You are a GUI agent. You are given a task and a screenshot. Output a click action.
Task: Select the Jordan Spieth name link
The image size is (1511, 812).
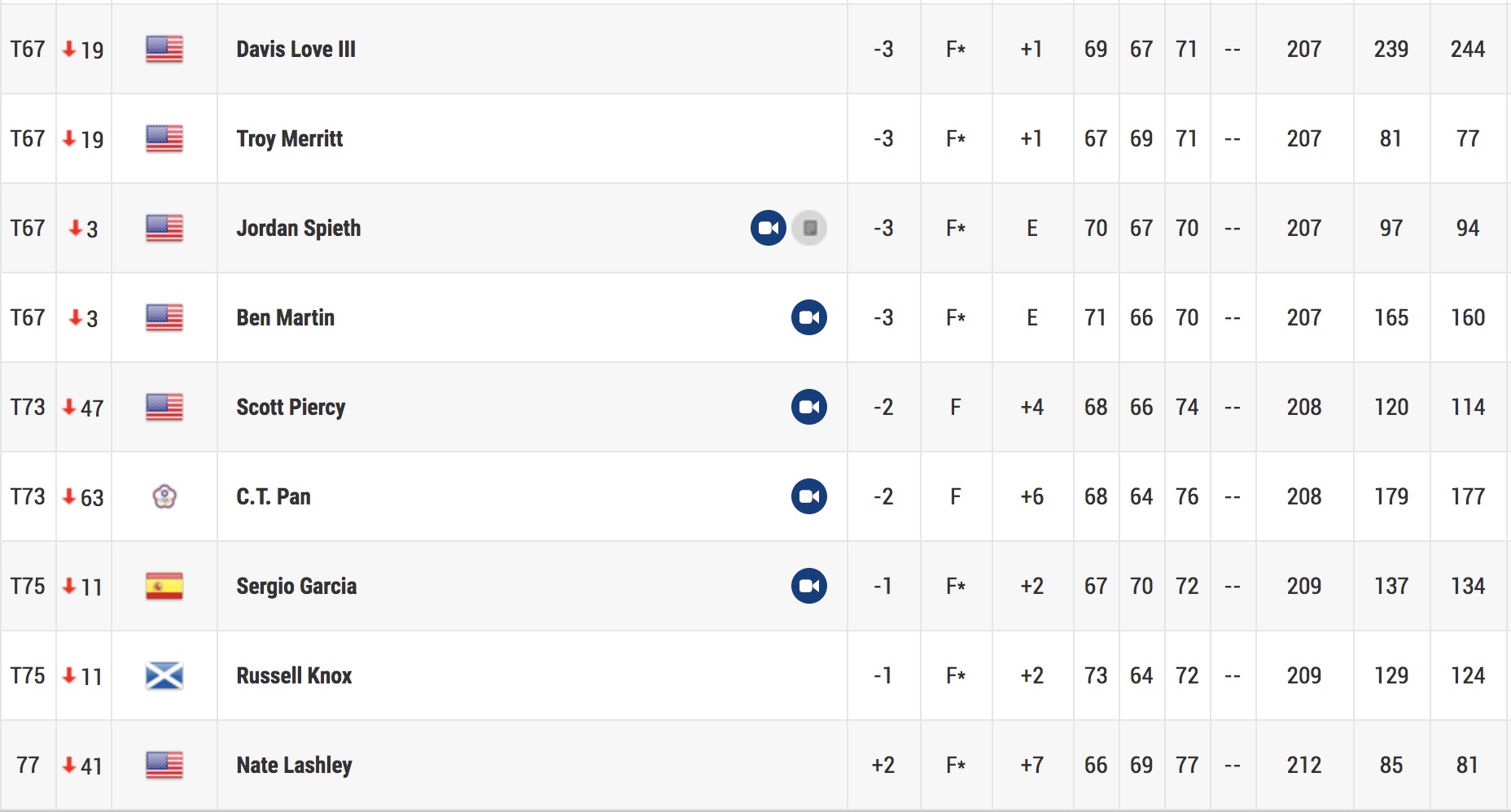pyautogui.click(x=299, y=228)
